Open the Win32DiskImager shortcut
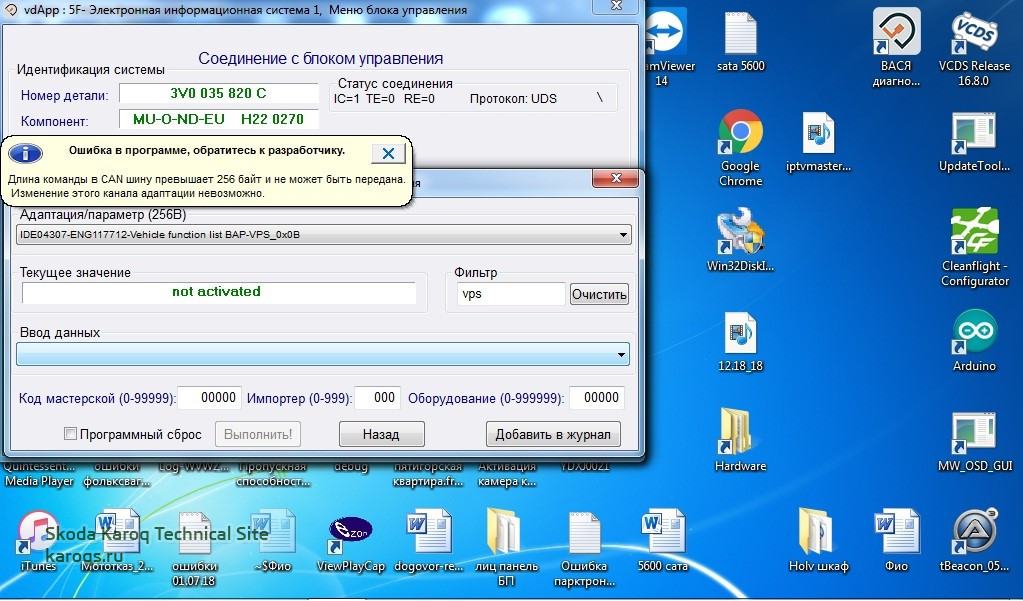The image size is (1023, 601). pyautogui.click(x=740, y=232)
